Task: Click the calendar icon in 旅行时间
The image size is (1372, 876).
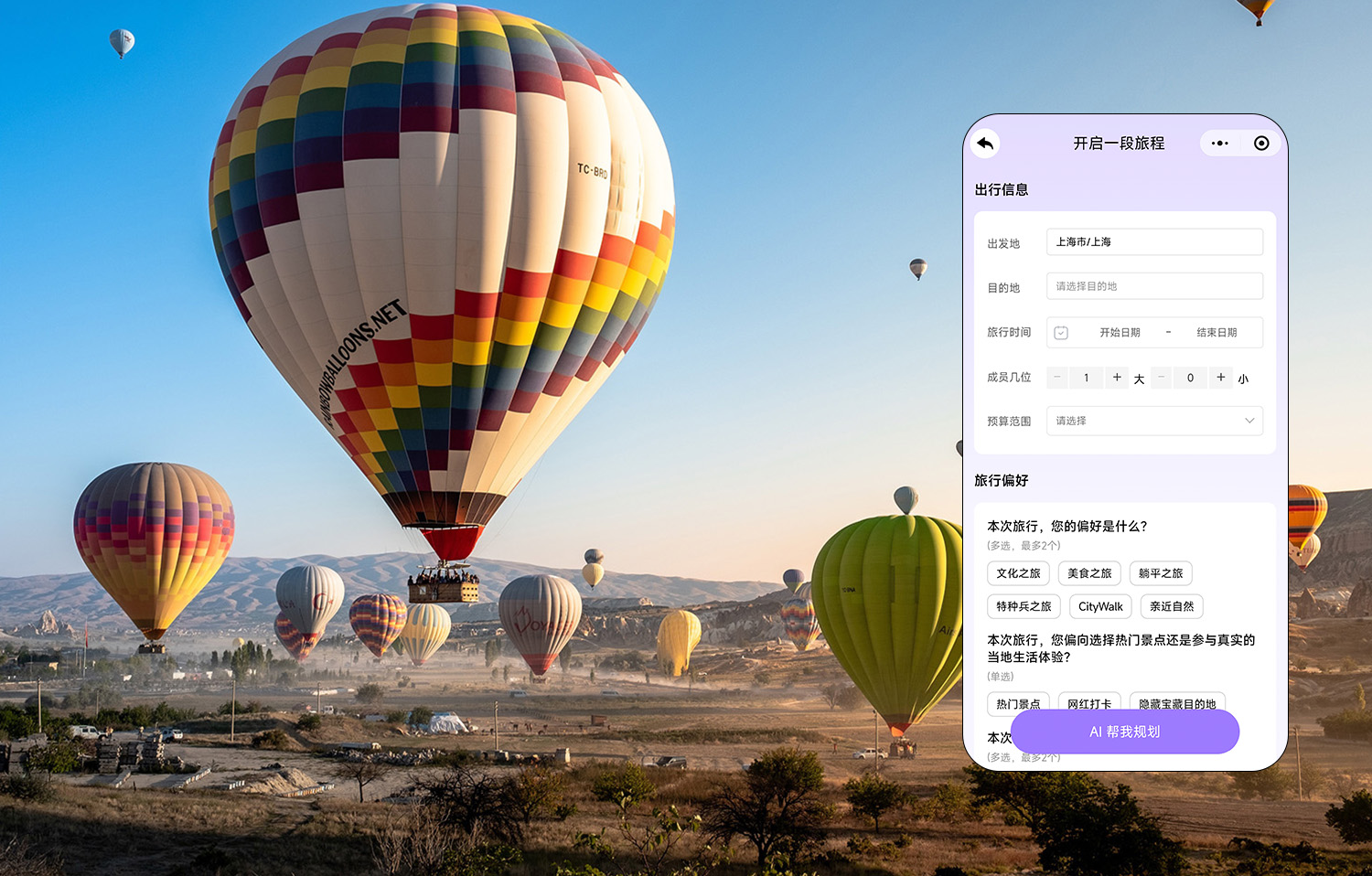Action: click(1061, 333)
